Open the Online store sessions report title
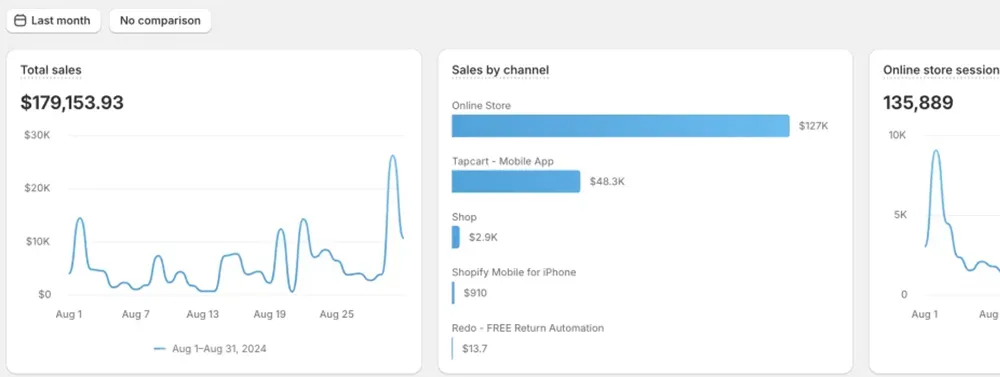The width and height of the screenshot is (1000, 377). coord(941,70)
